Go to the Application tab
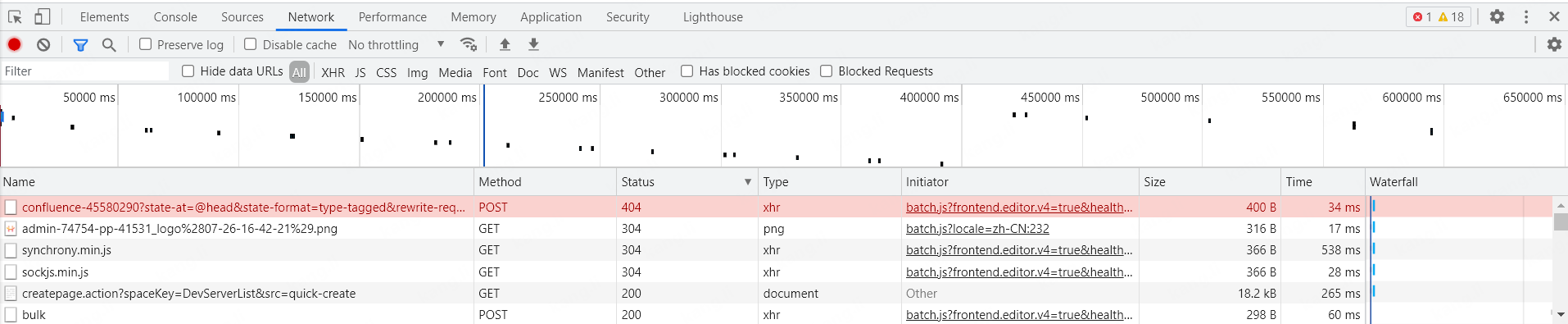Screen dimensions: 1568x324 pos(551,16)
